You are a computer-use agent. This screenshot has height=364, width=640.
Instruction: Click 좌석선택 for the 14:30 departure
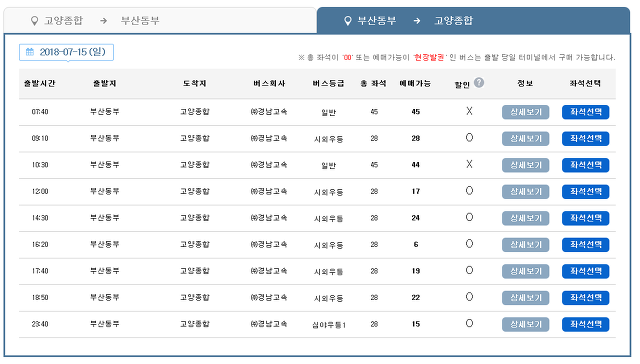click(586, 218)
